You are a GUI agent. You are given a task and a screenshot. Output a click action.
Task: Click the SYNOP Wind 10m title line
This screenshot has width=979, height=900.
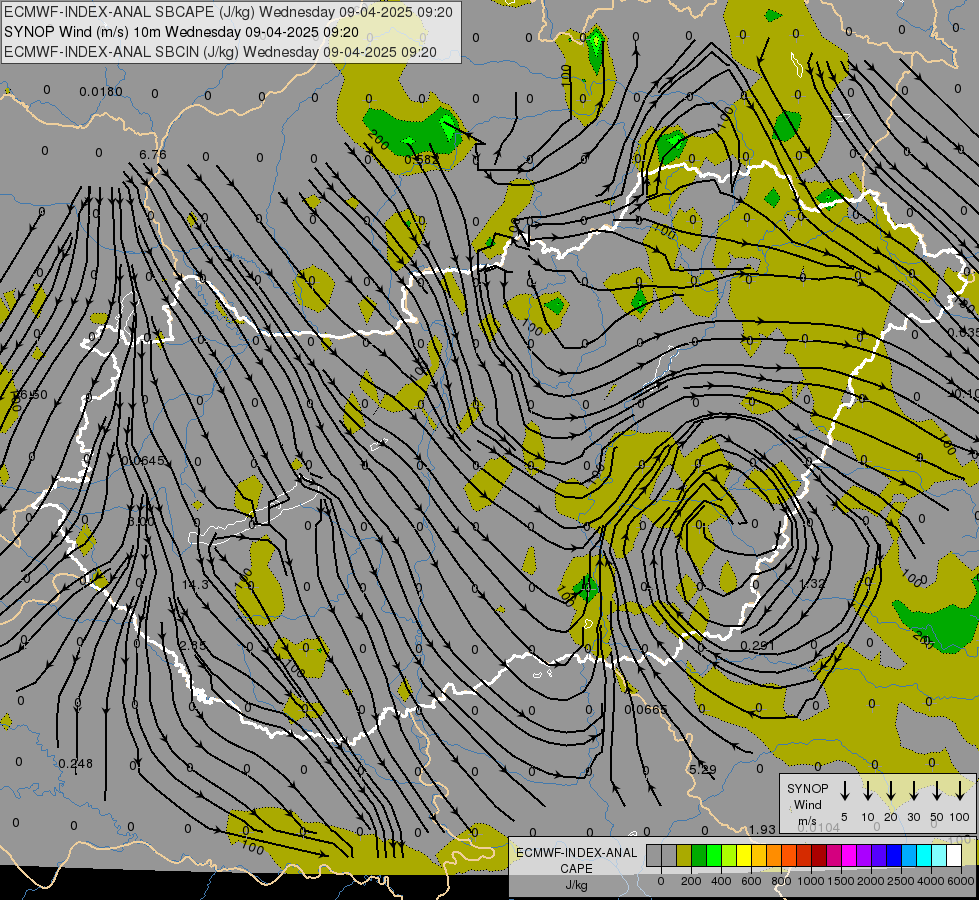[181, 32]
